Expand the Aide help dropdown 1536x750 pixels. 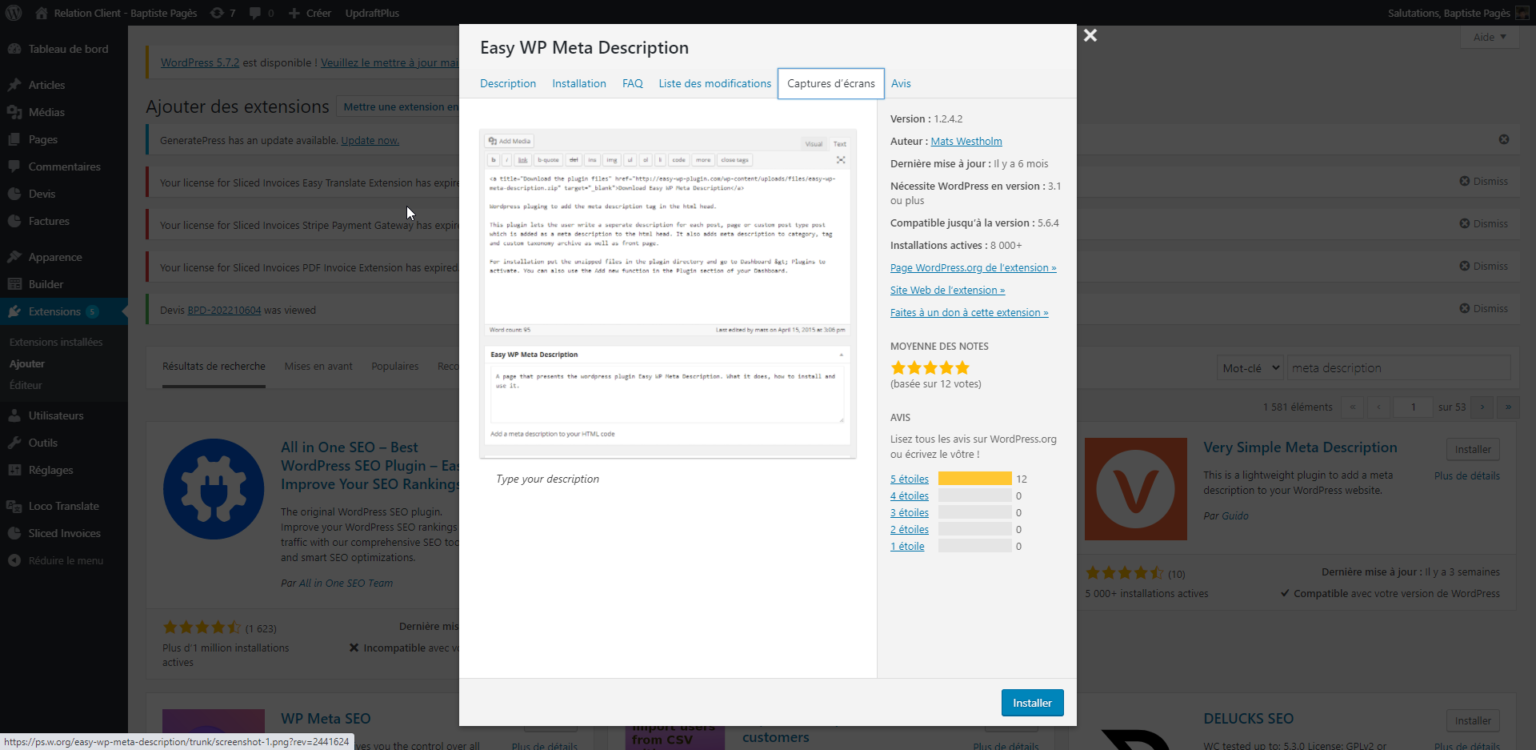pos(1490,37)
